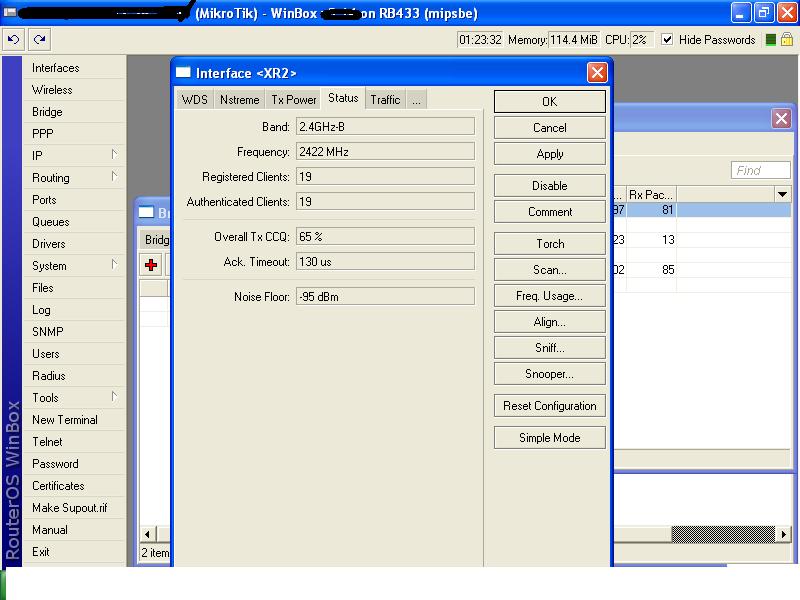
Task: Confirm with the OK button
Action: (549, 102)
